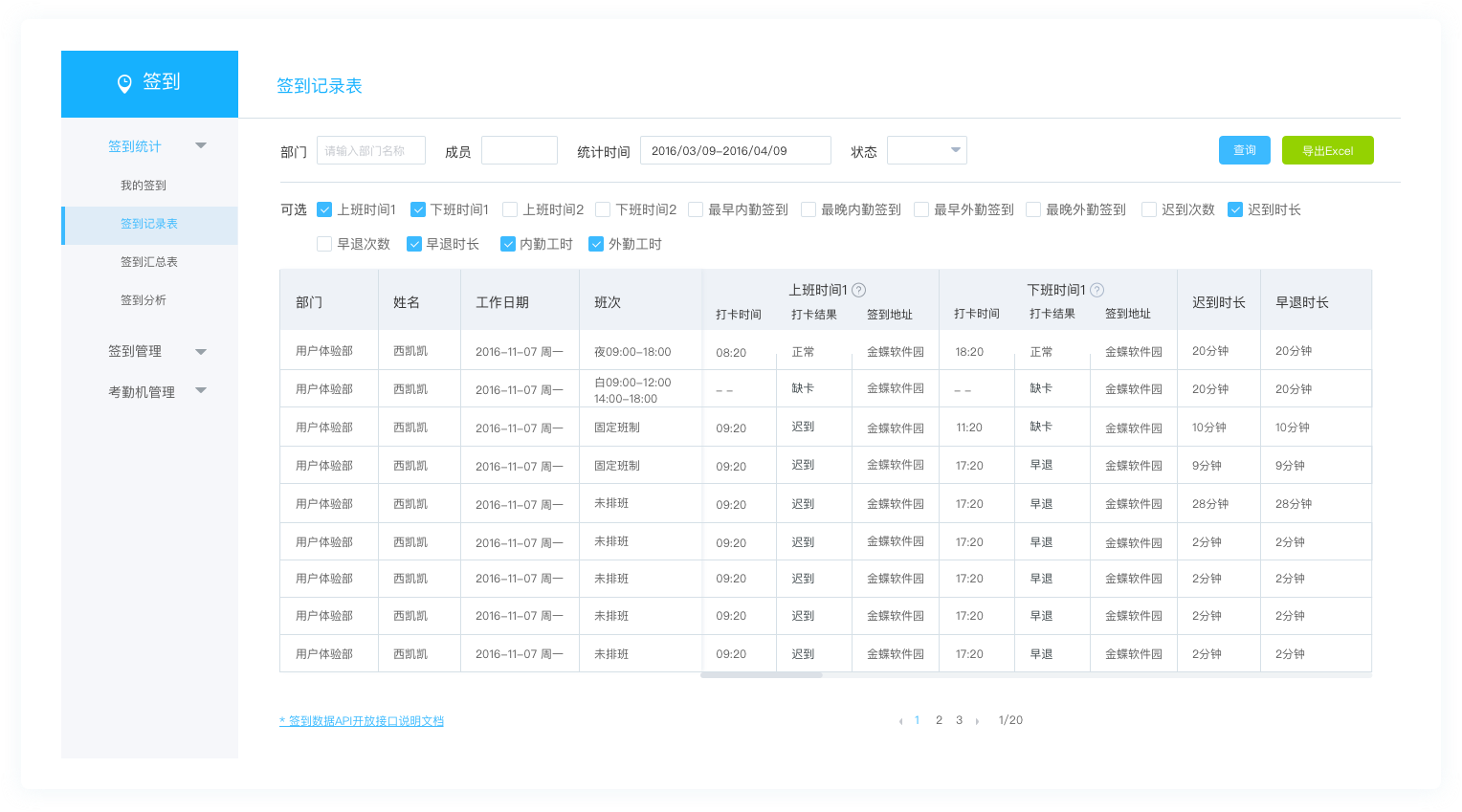This screenshot has width=1462, height=812.
Task: Click the 统计时间 date range field
Action: [736, 150]
